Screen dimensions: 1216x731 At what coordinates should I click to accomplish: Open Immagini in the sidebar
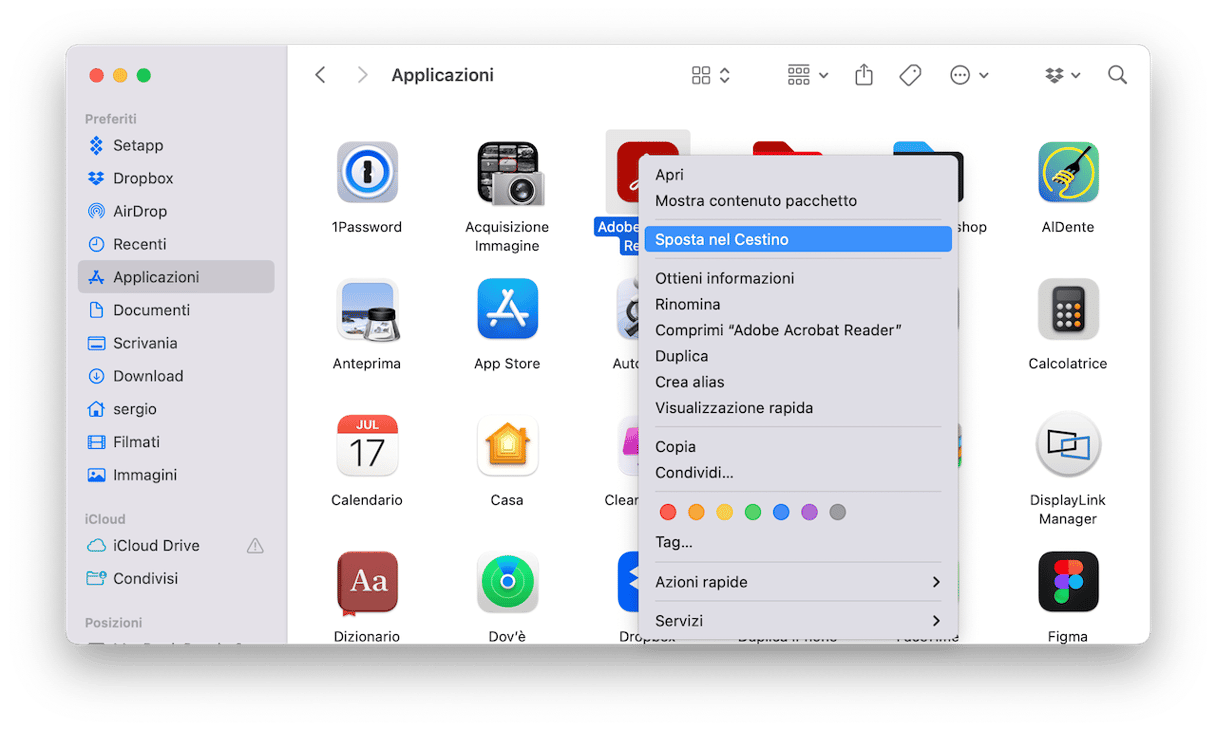pyautogui.click(x=176, y=475)
